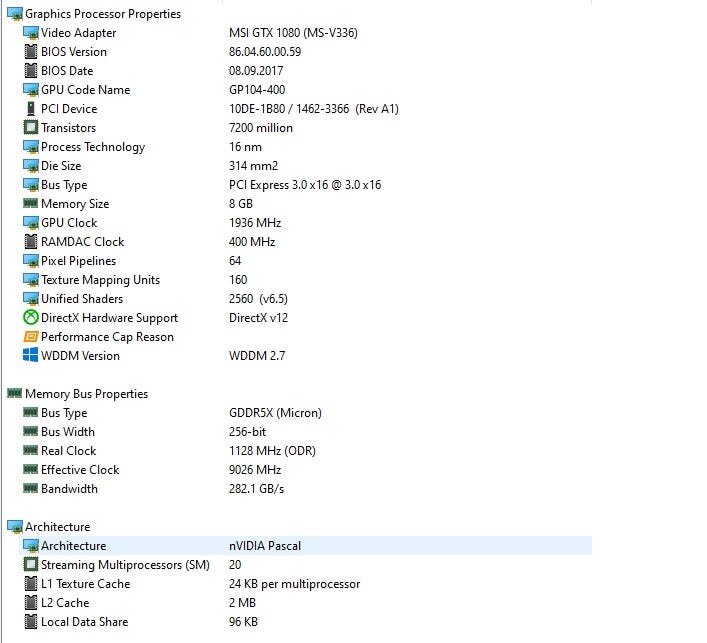Click the Pixel Pipelines value 64
This screenshot has height=643, width=707.
(235, 261)
